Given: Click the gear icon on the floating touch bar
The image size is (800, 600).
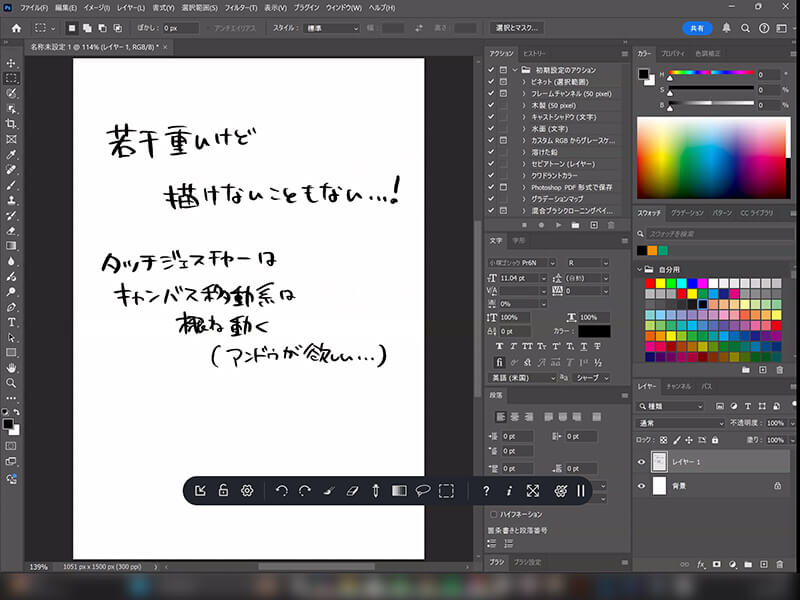Looking at the screenshot, I should pos(247,492).
